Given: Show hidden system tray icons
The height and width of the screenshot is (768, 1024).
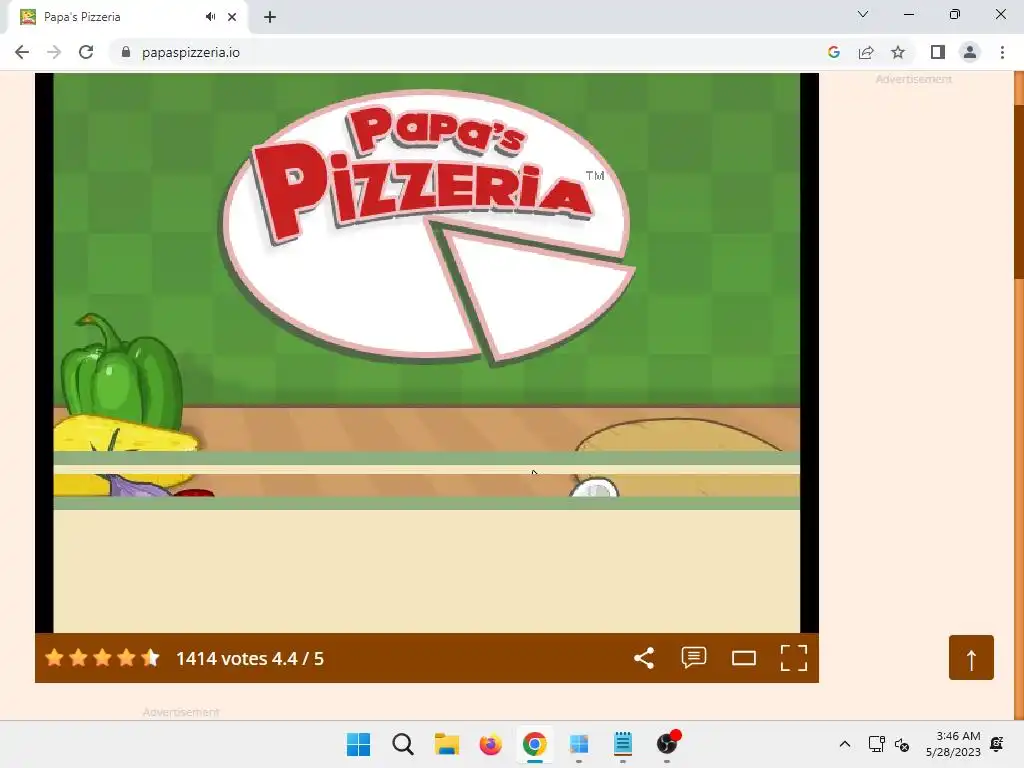Looking at the screenshot, I should (x=844, y=744).
